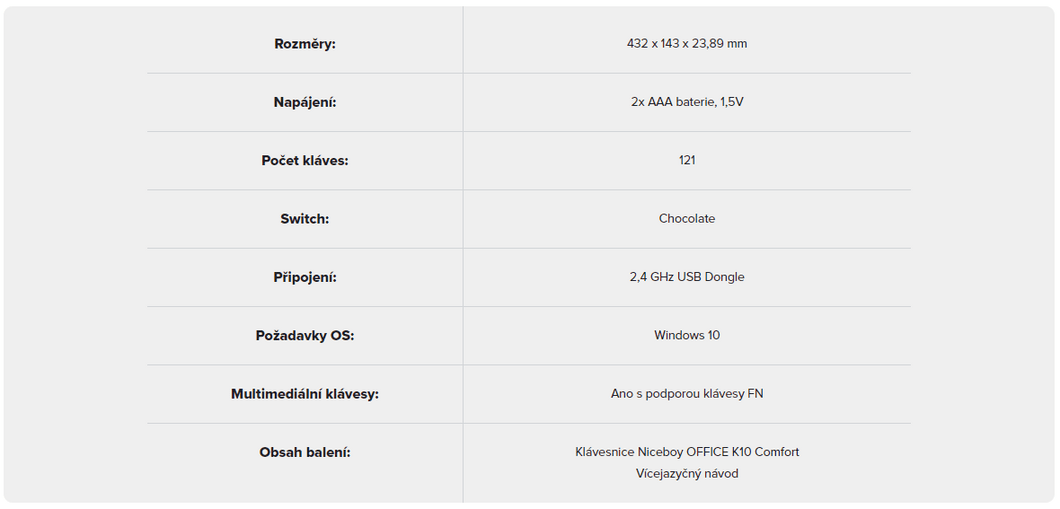Select the Vícejazyčný návod text
1060x509 pixels.
click(687, 473)
